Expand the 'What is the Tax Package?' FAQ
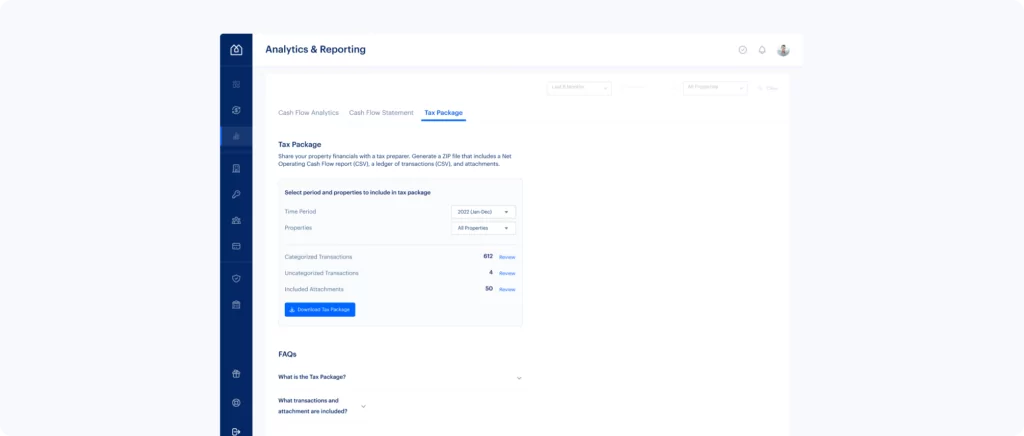 (x=400, y=377)
